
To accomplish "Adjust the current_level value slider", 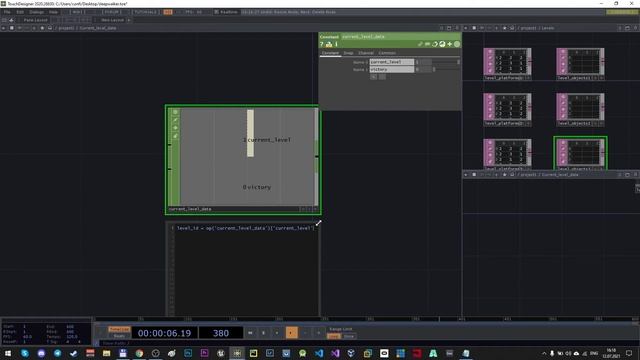I will [446, 62].
